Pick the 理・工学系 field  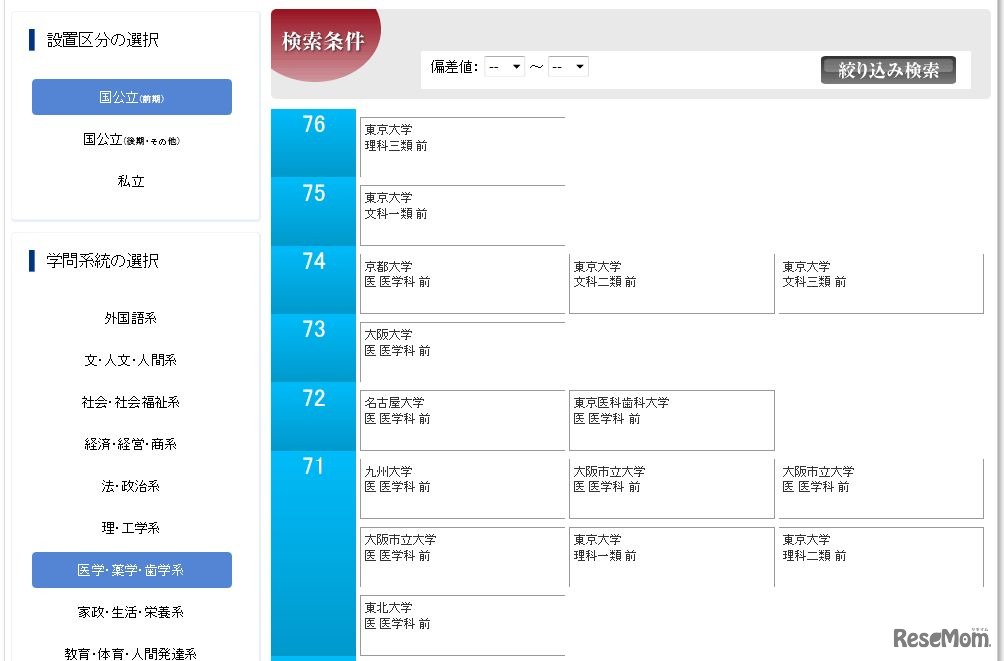(131, 528)
